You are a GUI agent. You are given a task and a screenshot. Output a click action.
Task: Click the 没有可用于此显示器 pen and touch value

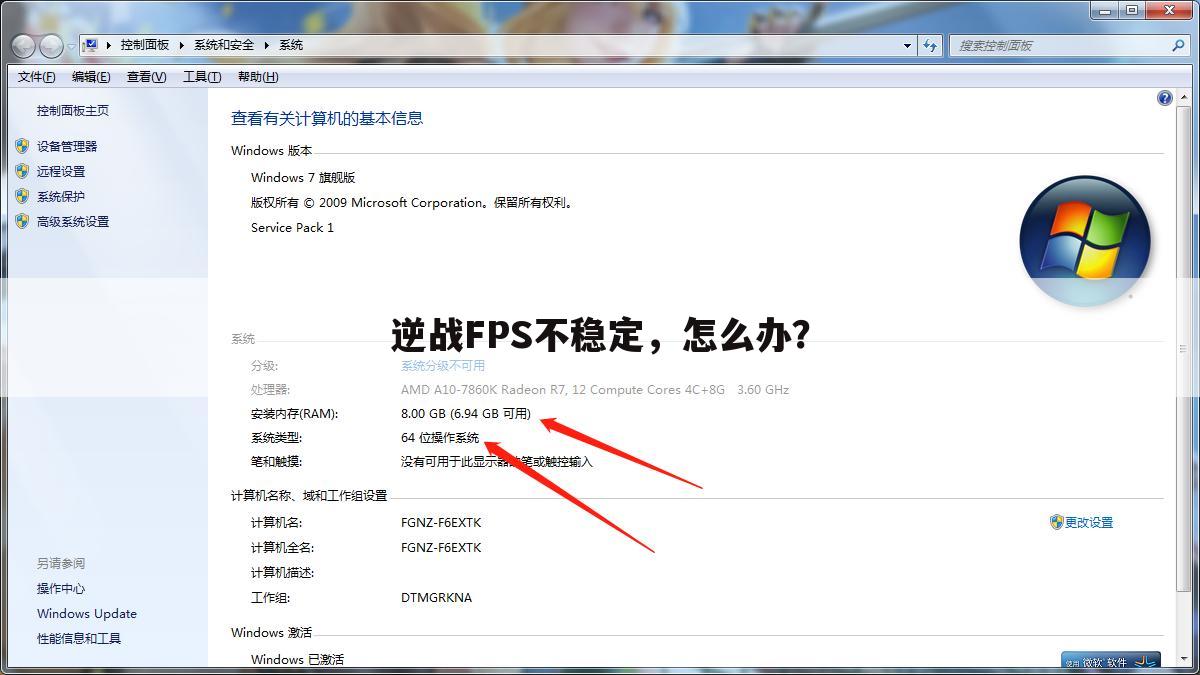coord(497,462)
